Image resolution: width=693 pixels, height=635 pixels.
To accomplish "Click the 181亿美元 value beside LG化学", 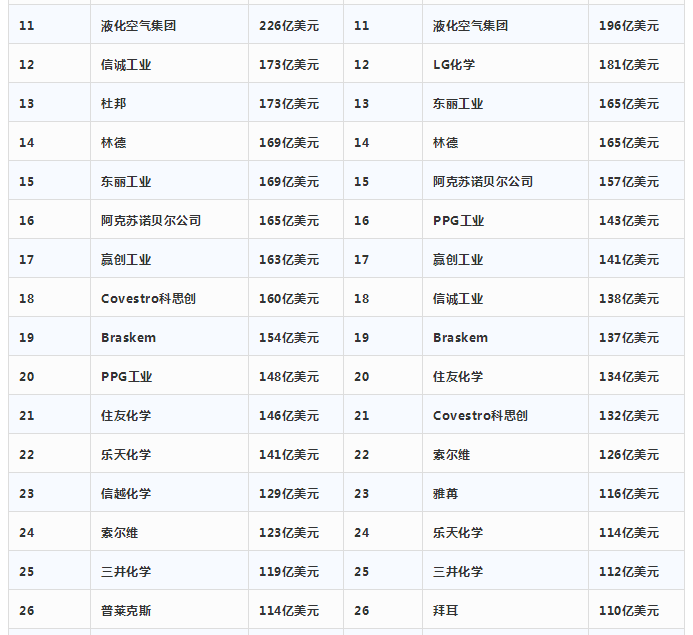I will [x=628, y=65].
